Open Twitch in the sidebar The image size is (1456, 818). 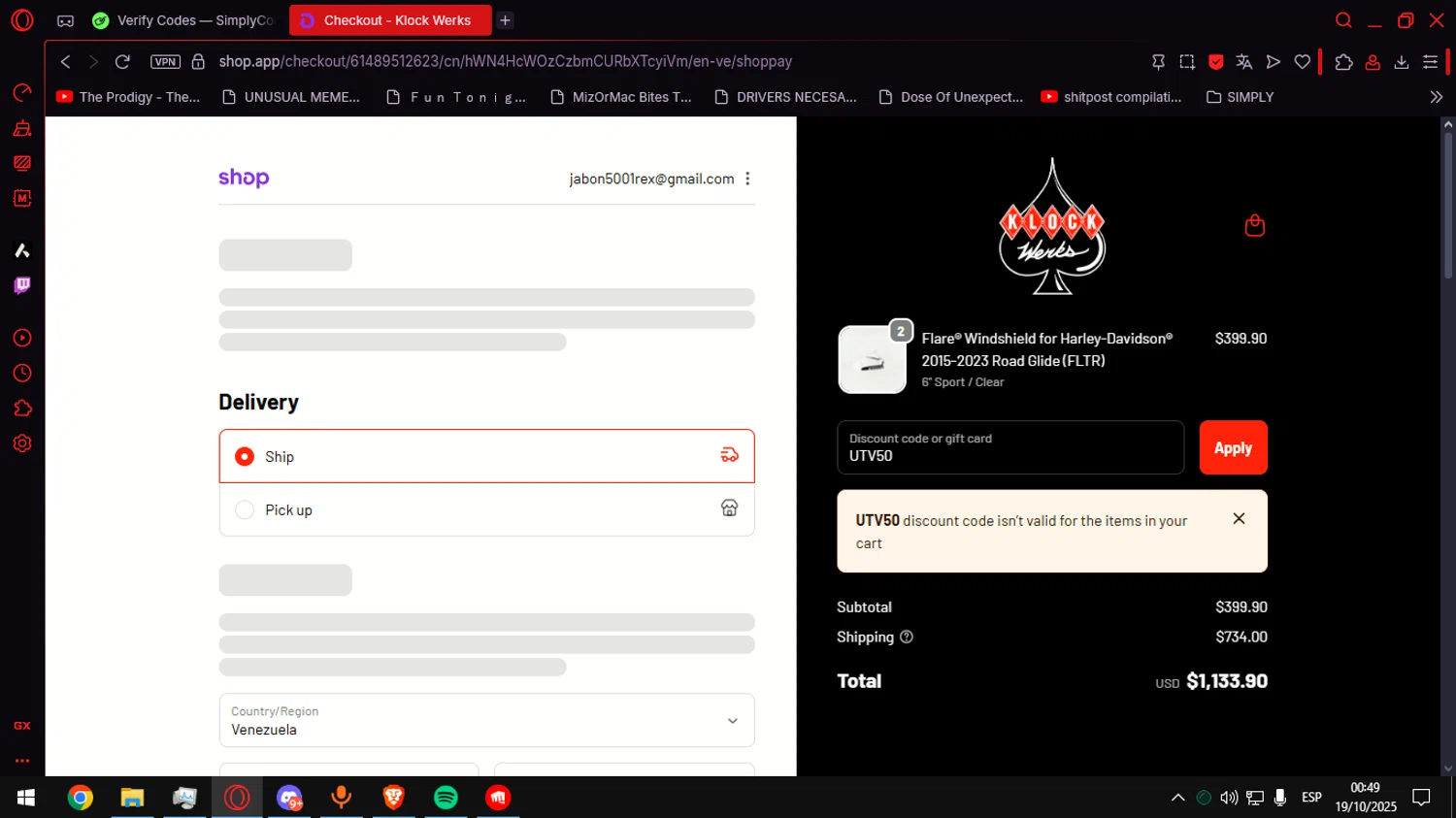coord(21,285)
